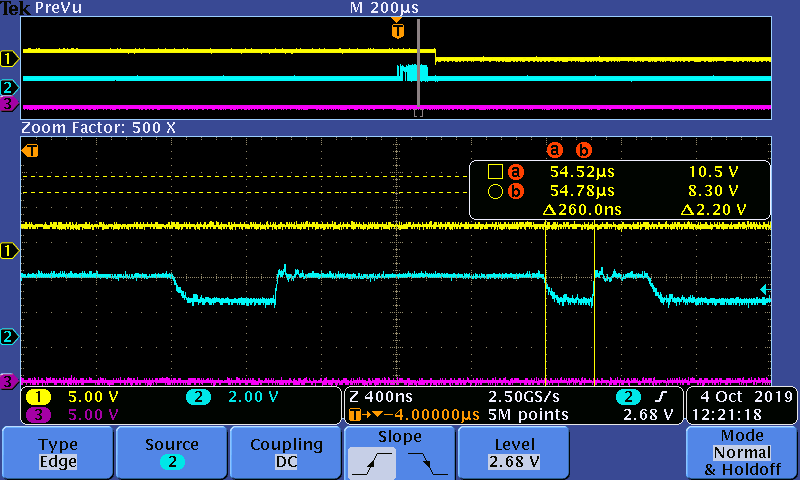Click the 2.50GS/s sample rate readout
The width and height of the screenshot is (800, 480).
tap(524, 397)
